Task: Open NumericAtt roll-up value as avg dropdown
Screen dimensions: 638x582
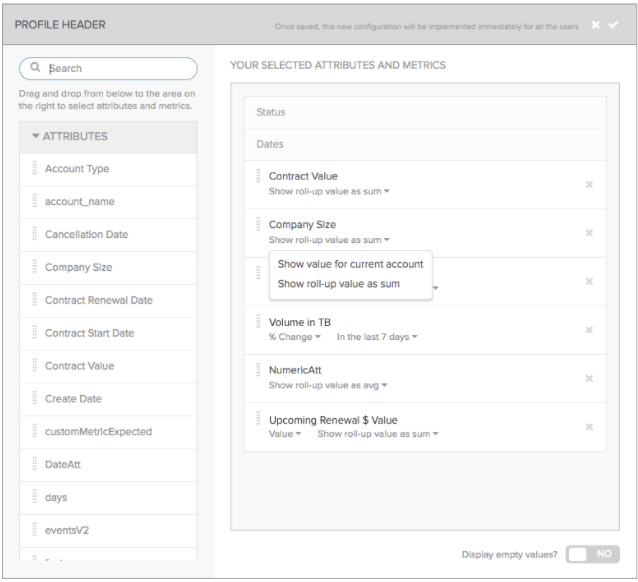Action: 328,385
